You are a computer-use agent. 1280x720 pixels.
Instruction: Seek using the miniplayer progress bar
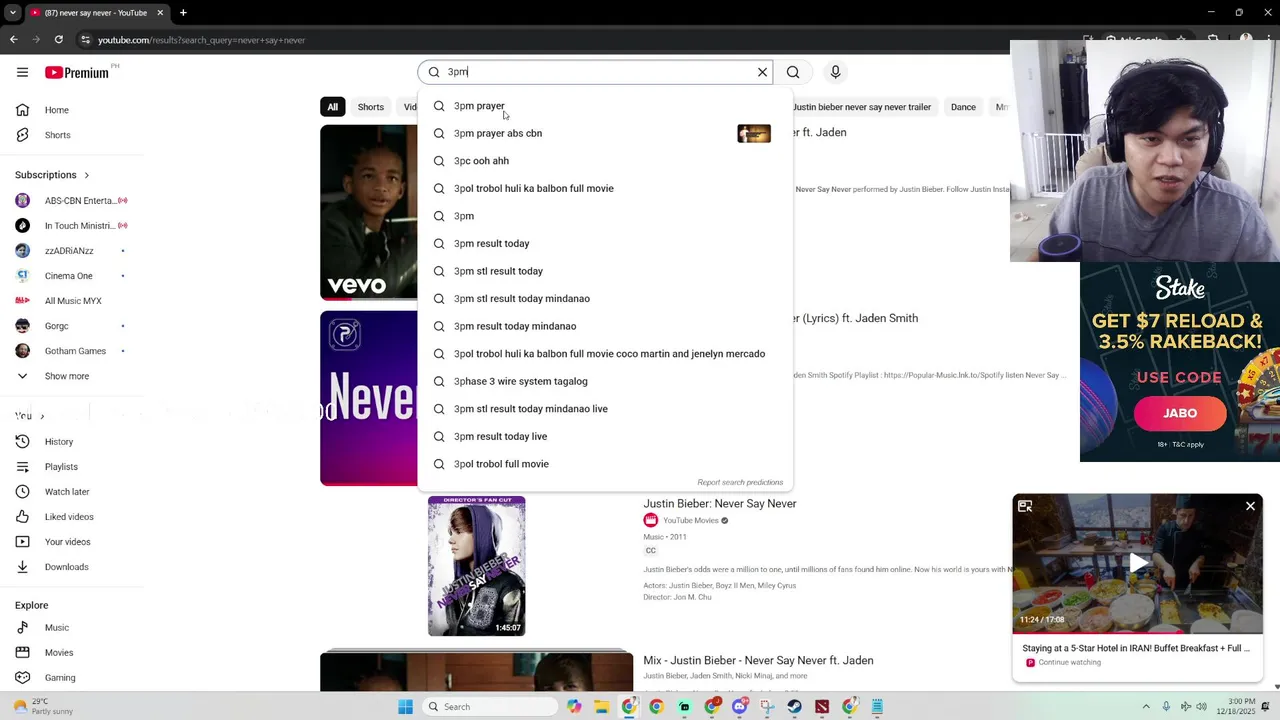tap(1138, 633)
